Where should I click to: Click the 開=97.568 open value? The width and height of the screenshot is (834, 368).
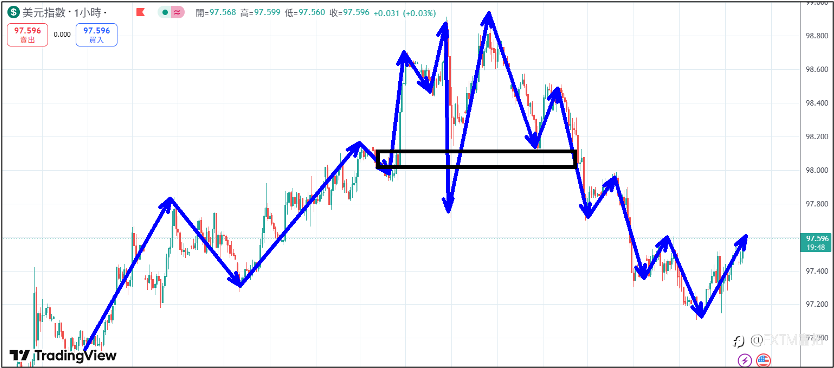tap(216, 12)
